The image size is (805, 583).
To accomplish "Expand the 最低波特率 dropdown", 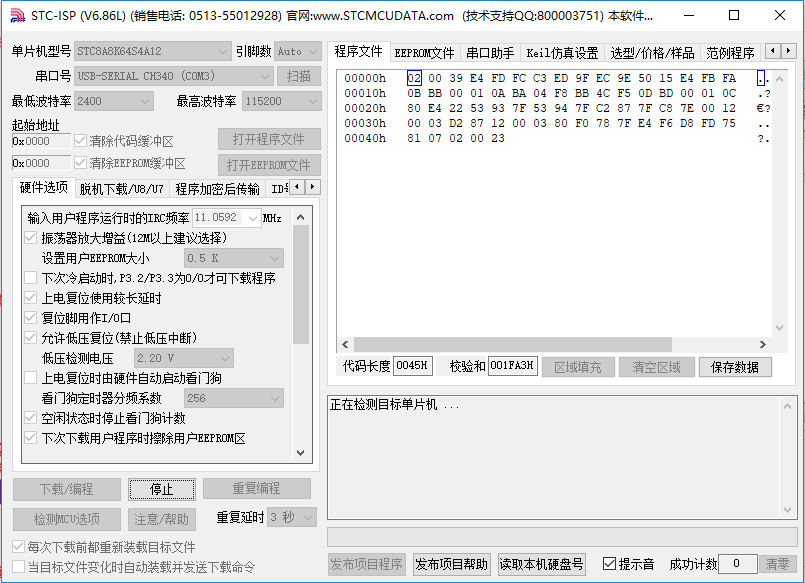I will (x=114, y=101).
